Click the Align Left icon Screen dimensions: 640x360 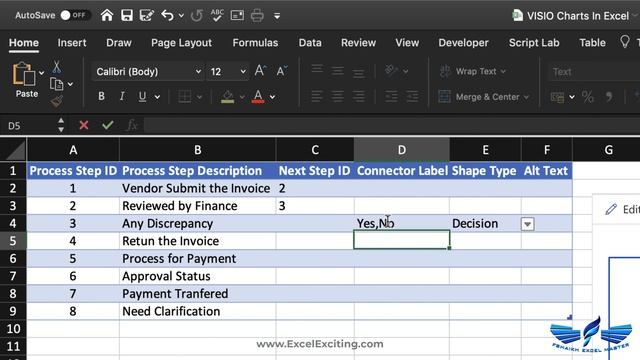[317, 97]
